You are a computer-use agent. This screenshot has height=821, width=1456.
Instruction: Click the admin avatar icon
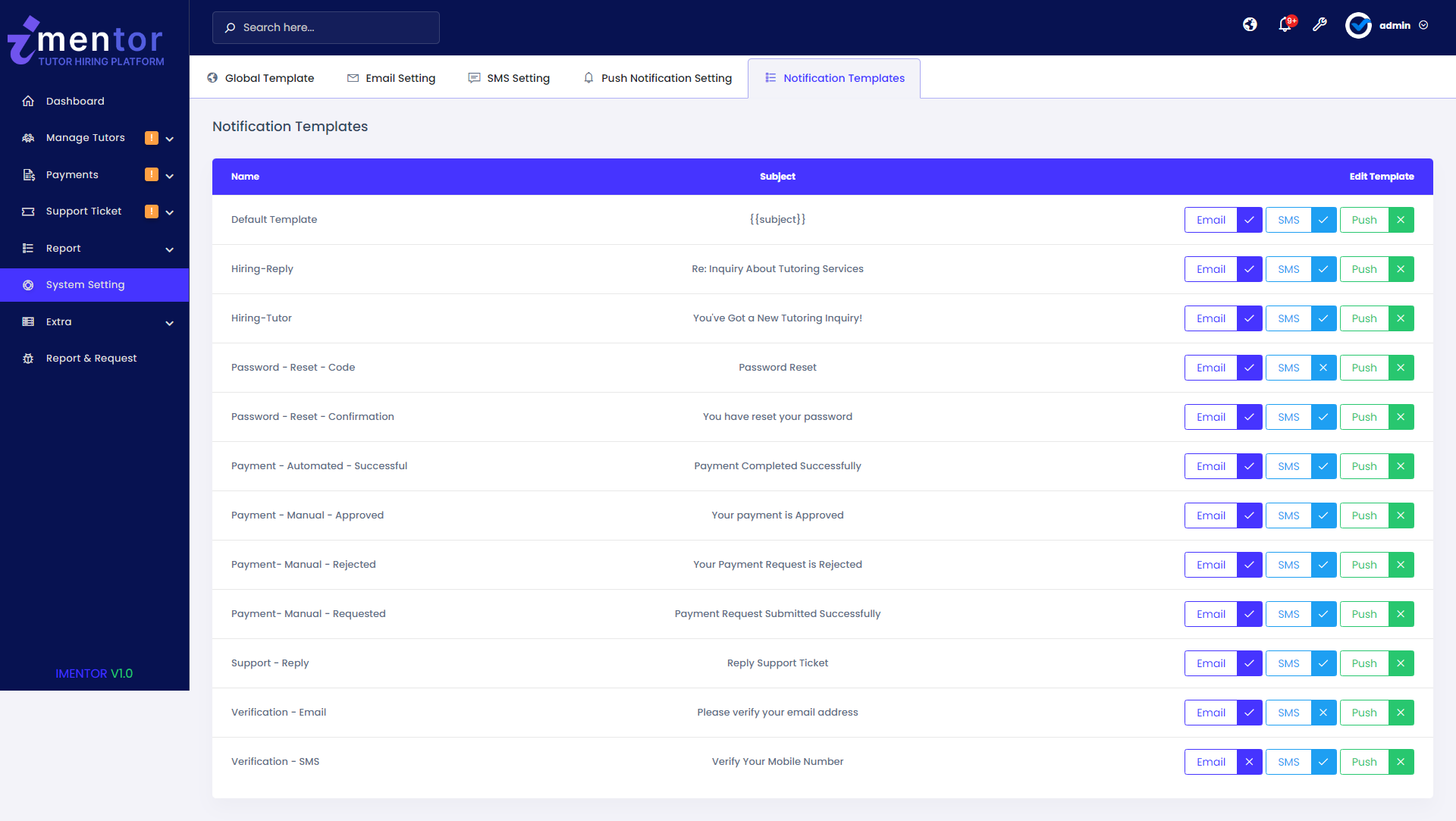coord(1358,25)
